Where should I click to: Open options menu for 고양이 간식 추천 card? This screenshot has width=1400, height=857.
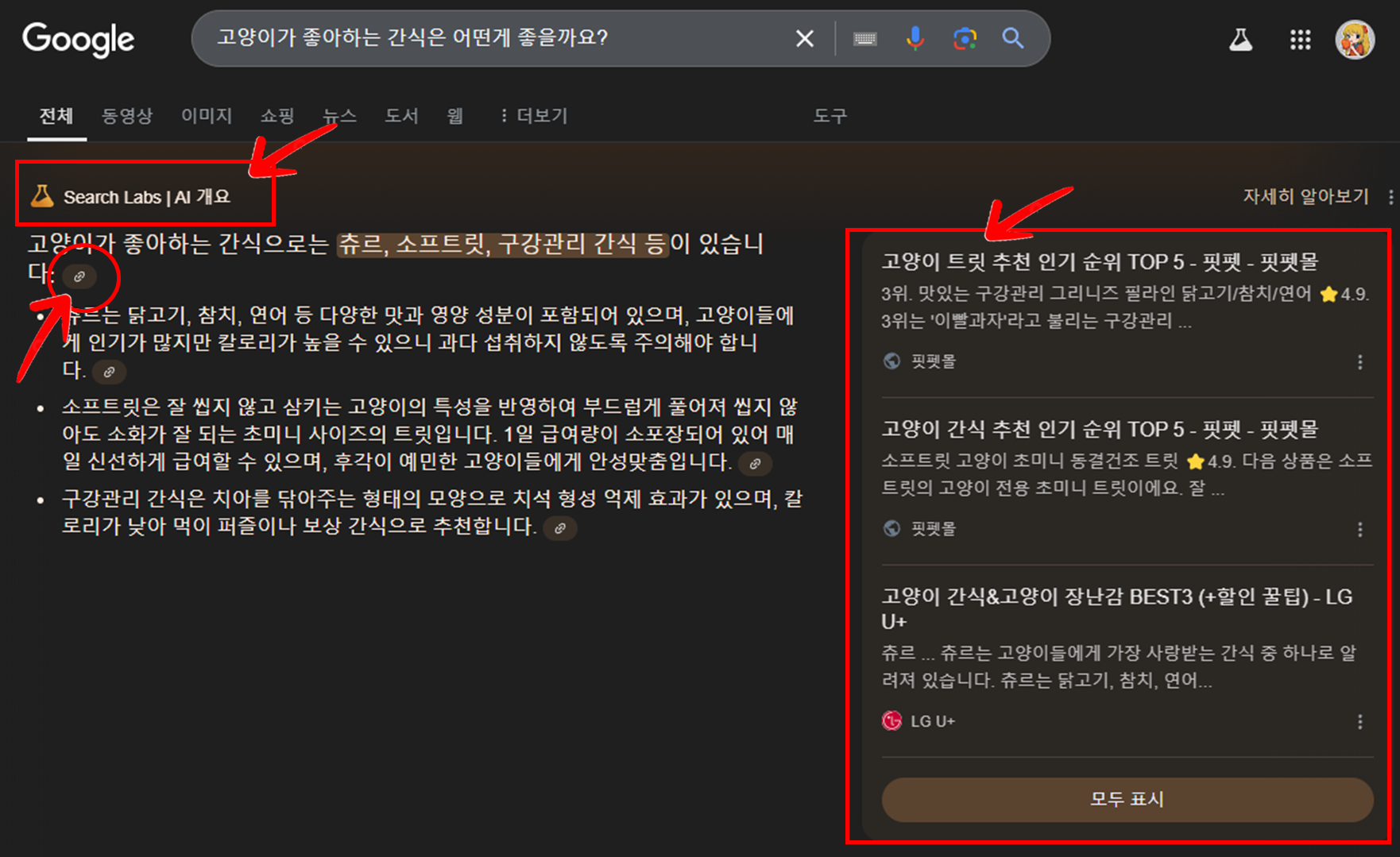[1360, 530]
